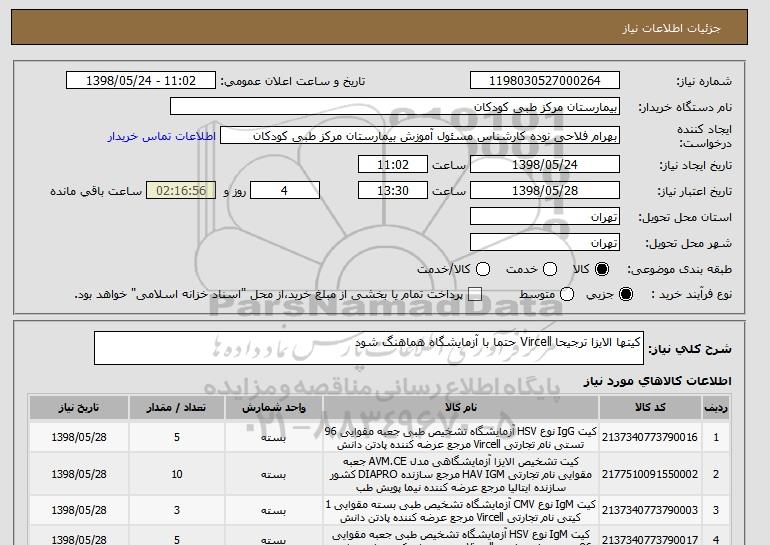
Task: Click the کد کالا column header
Action: coord(650,408)
